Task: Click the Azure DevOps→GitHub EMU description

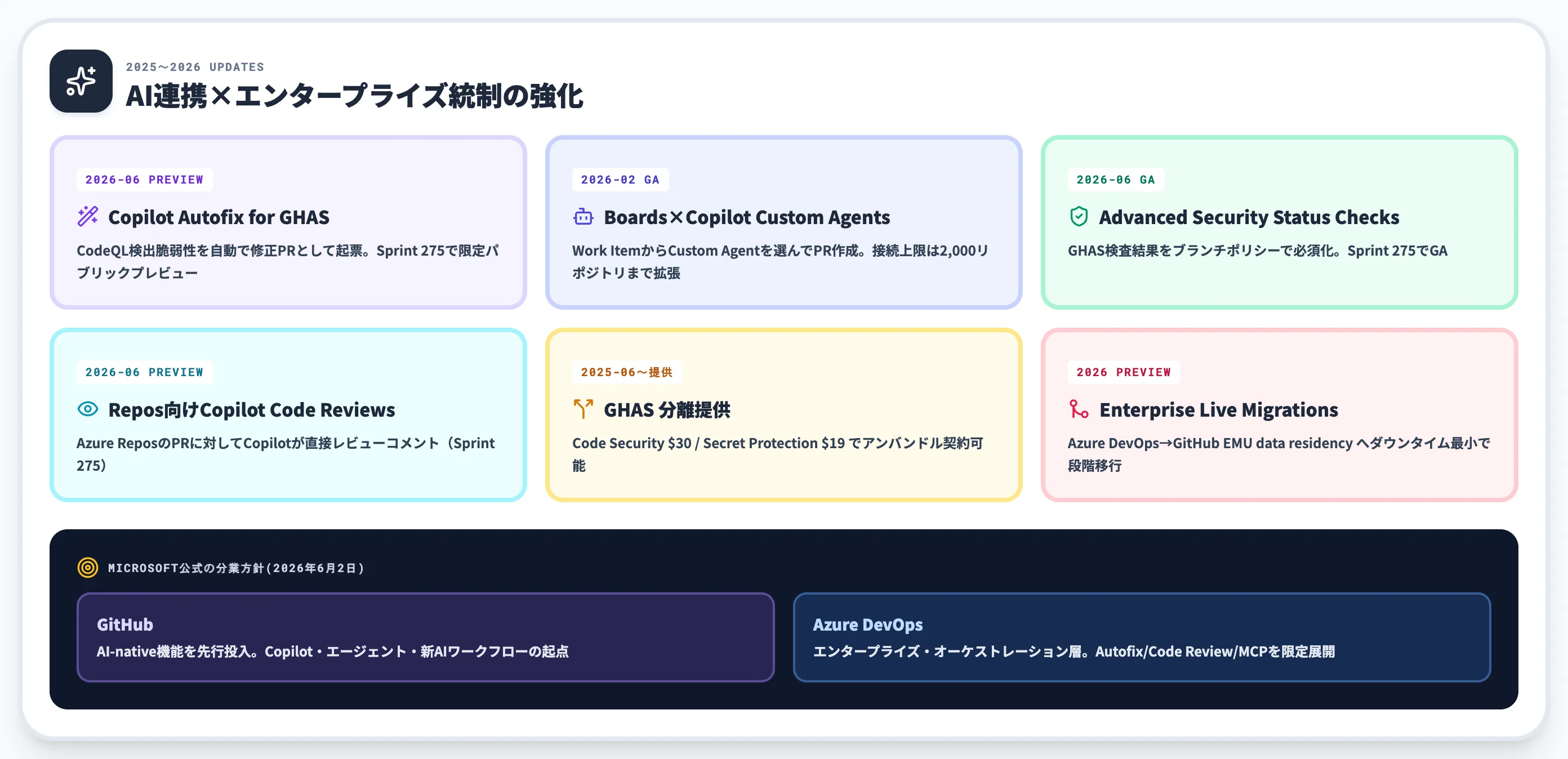Action: (x=1279, y=454)
